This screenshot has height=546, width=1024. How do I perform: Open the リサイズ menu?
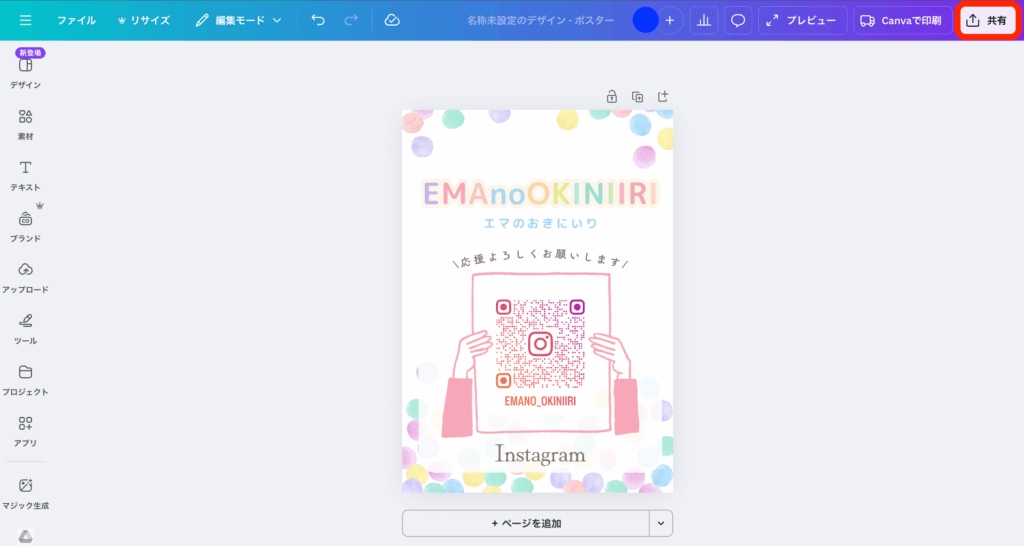click(x=144, y=20)
